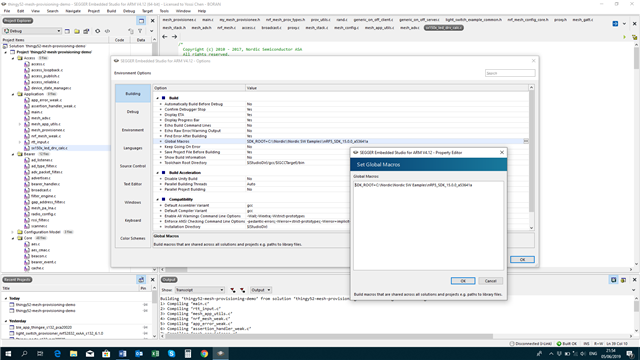The image size is (640, 360).
Task: Select the Source Control options category
Action: 133,166
